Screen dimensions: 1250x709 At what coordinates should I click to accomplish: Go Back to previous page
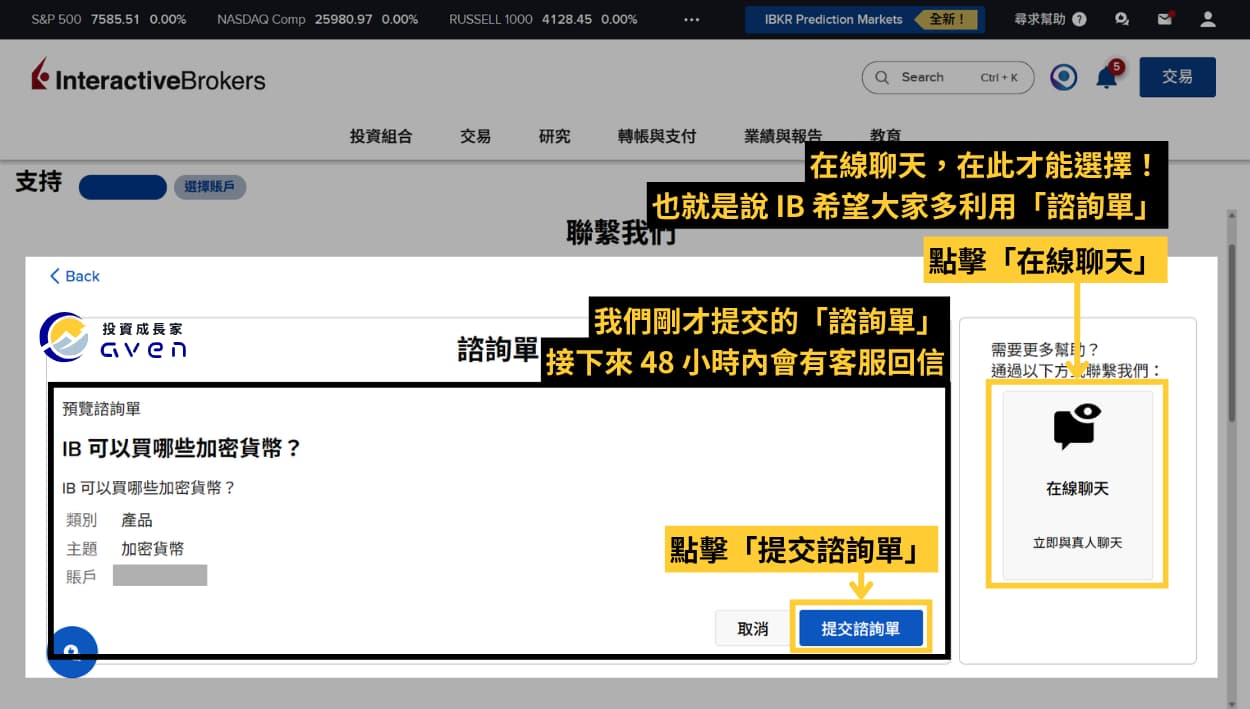point(75,276)
